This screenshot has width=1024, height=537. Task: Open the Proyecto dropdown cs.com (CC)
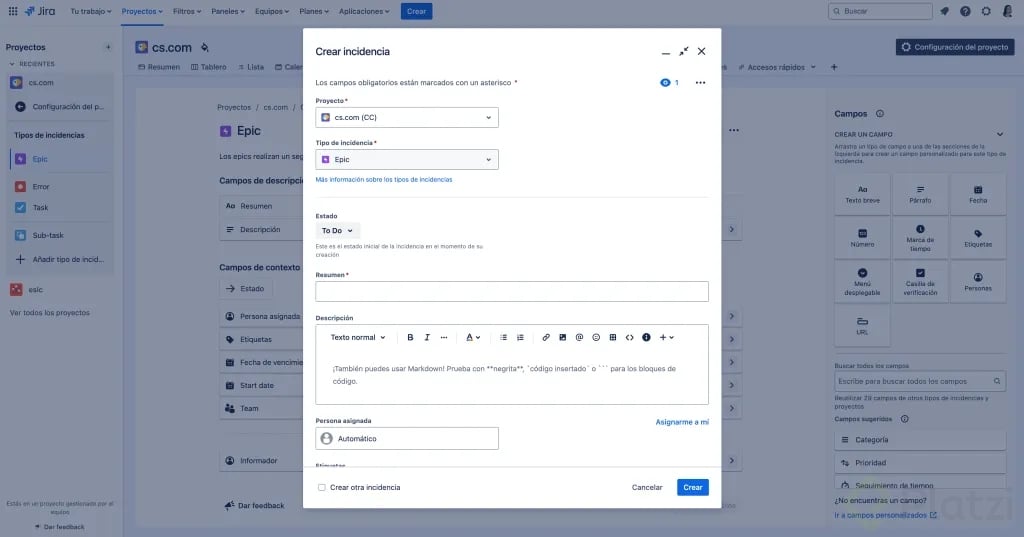[x=407, y=118]
